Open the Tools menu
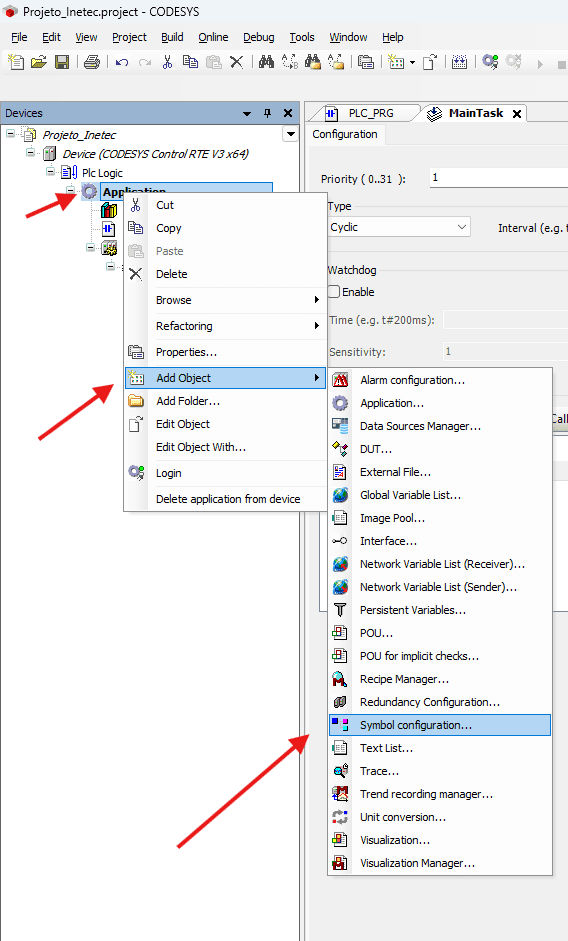The height and width of the screenshot is (941, 568). pyautogui.click(x=302, y=37)
